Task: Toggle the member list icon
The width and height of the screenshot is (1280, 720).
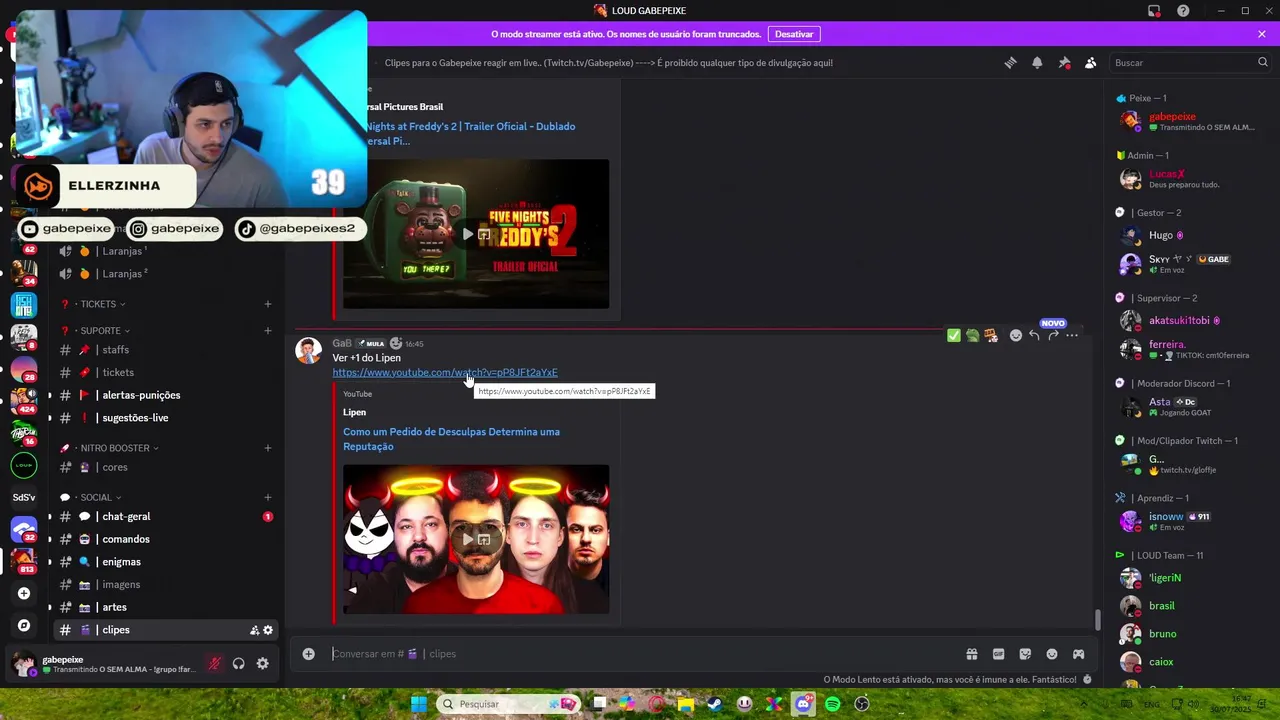Action: coord(1091,63)
